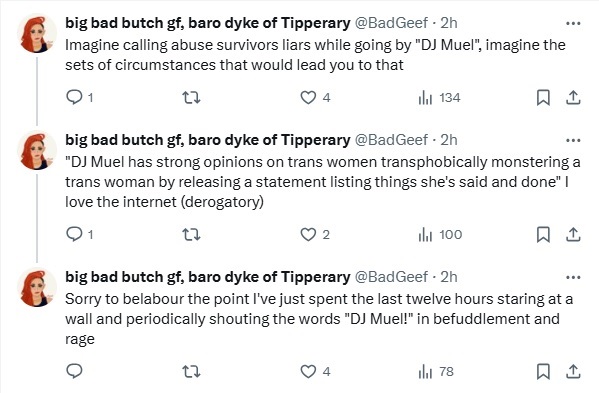Viewport: 599px width, 393px height.
Task: Like the first tweet with 4 likes
Action: 315,98
